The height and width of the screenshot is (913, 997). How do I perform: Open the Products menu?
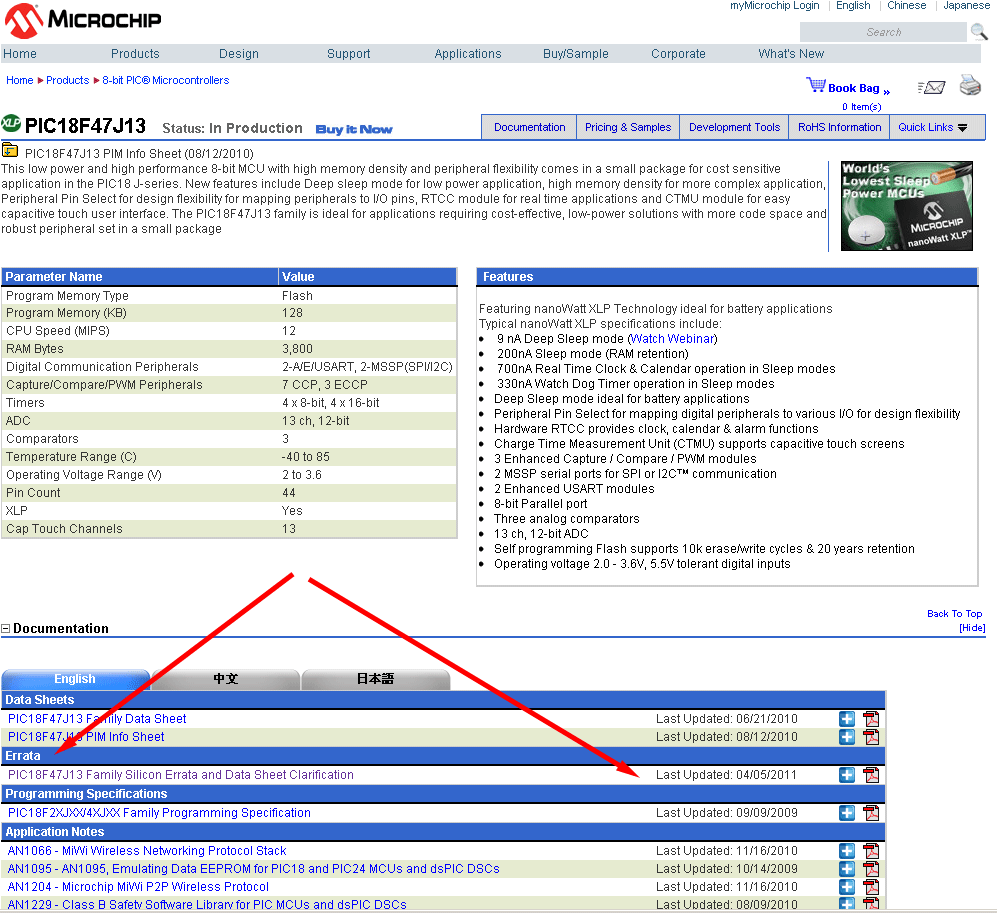(135, 54)
